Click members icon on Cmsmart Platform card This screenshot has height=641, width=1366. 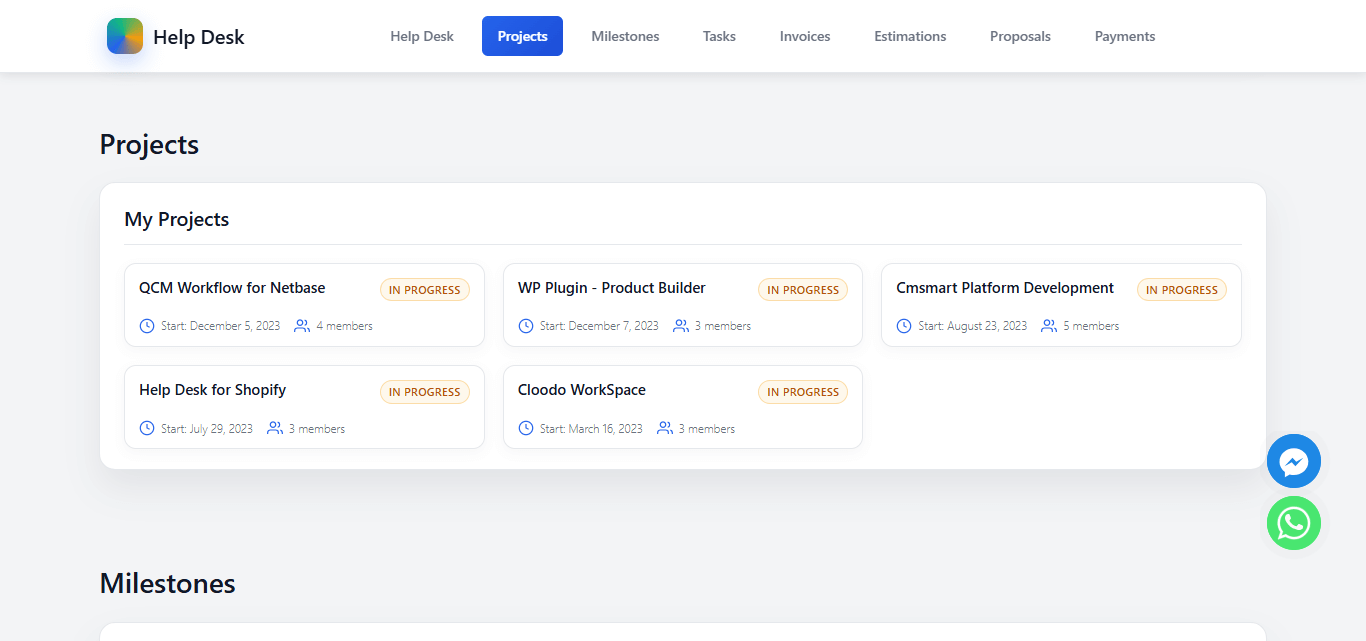pos(1049,326)
